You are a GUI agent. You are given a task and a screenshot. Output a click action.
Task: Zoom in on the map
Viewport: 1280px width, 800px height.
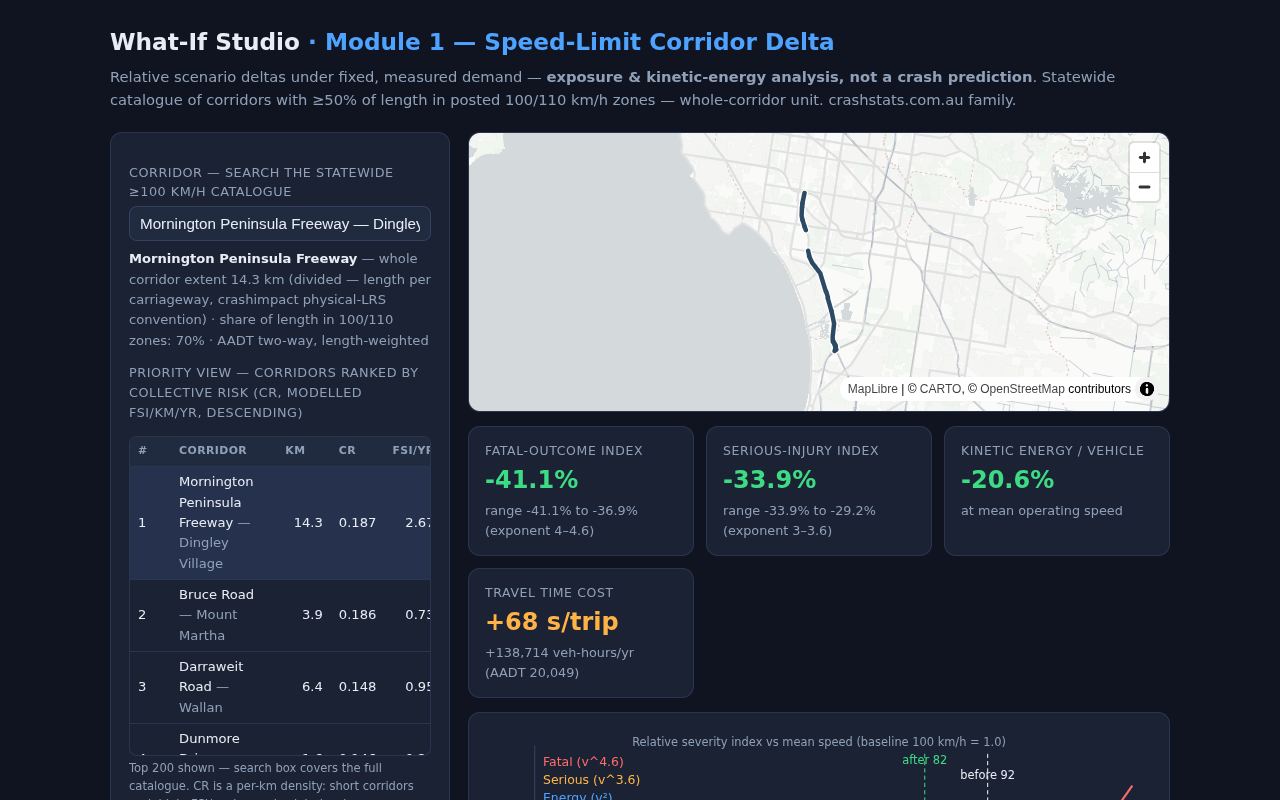click(x=1144, y=158)
